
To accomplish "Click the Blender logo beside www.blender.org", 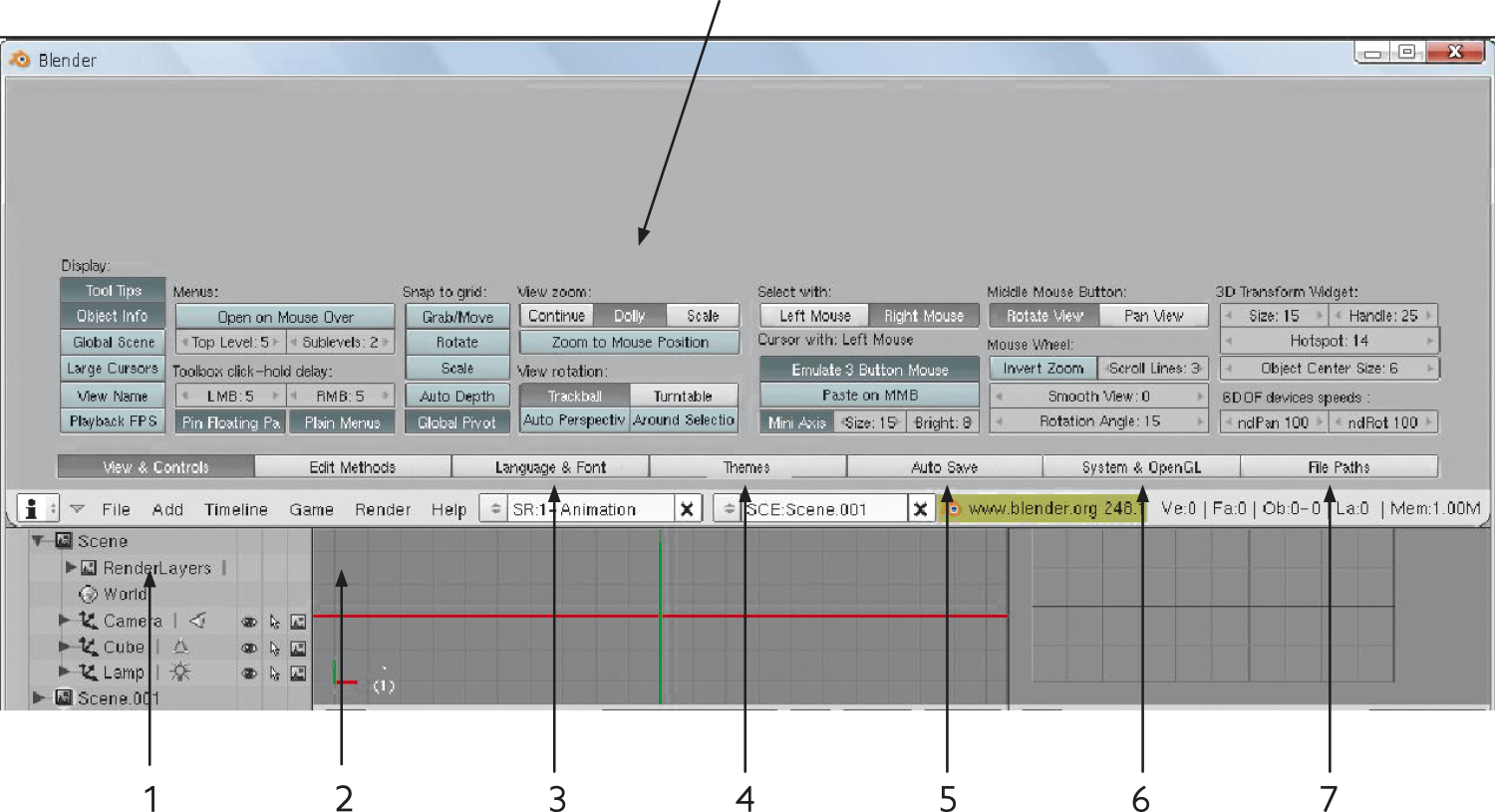I will (953, 509).
